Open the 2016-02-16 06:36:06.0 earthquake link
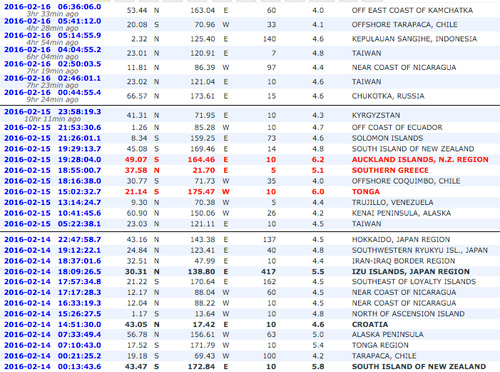Image resolution: width=500 pixels, height=372 pixels. (x=53, y=7)
